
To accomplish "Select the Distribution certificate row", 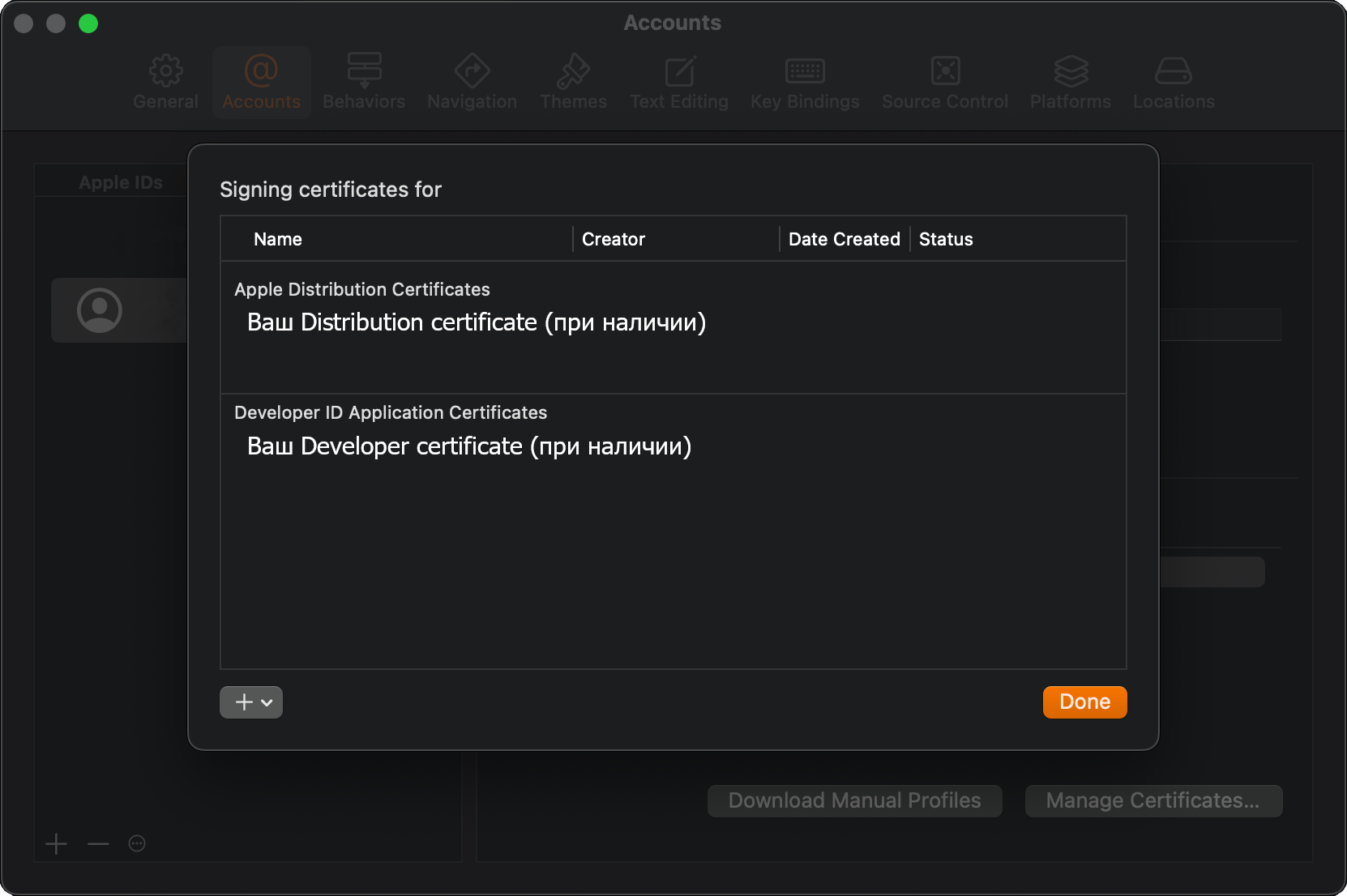I will [x=477, y=322].
